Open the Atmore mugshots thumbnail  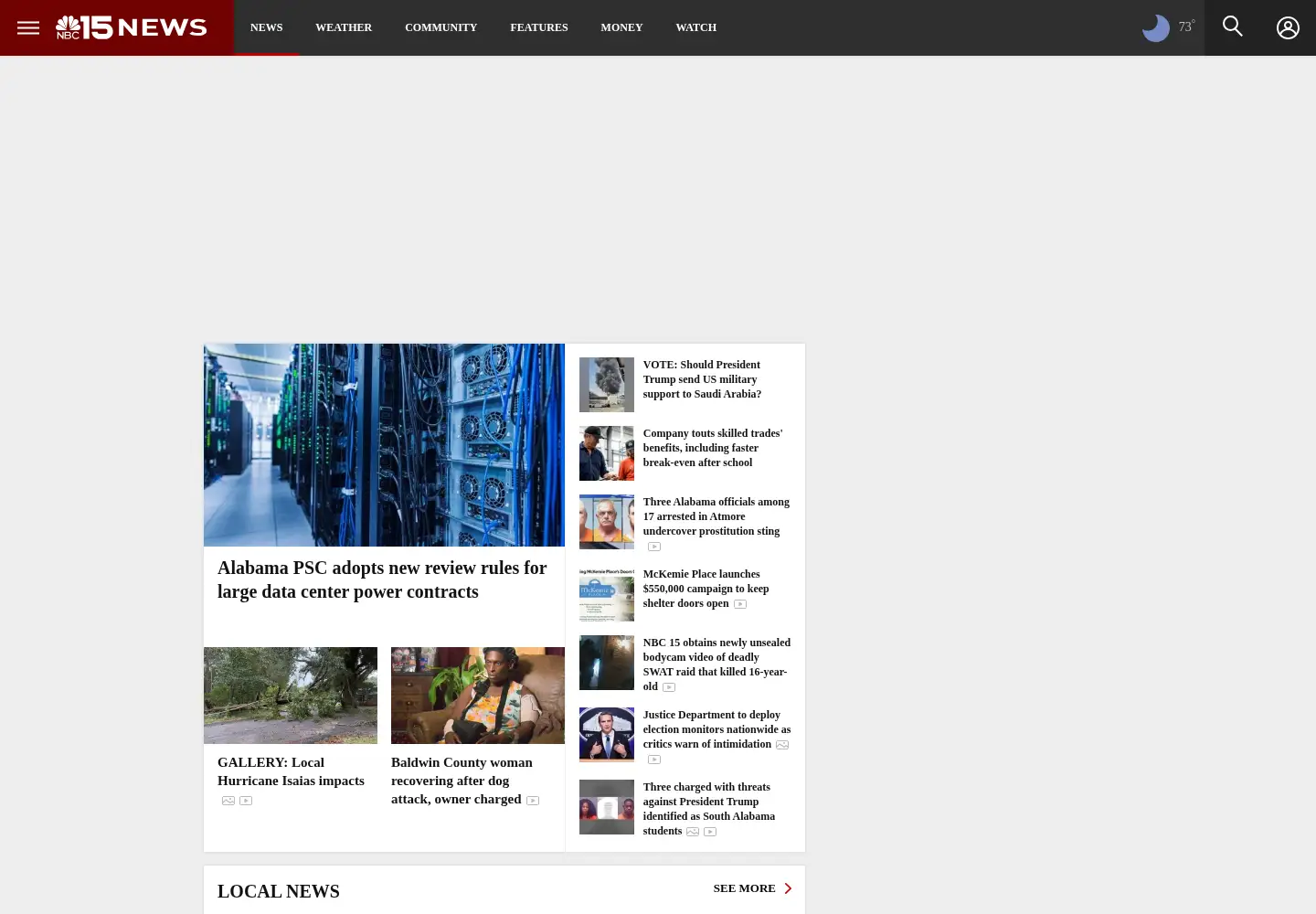click(607, 522)
